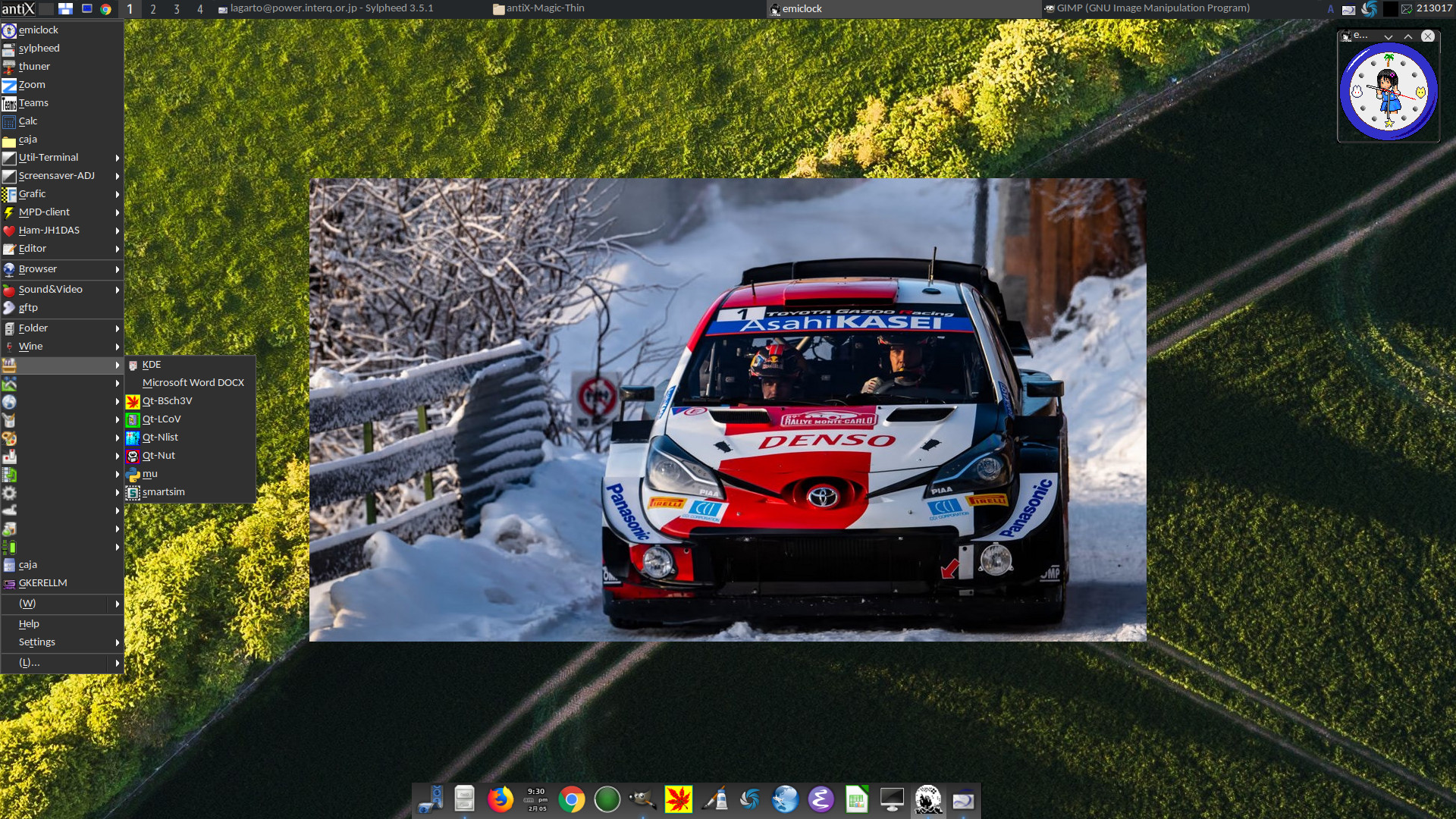Click the Emacs icon in dock
Image resolution: width=1456 pixels, height=819 pixels.
821,799
